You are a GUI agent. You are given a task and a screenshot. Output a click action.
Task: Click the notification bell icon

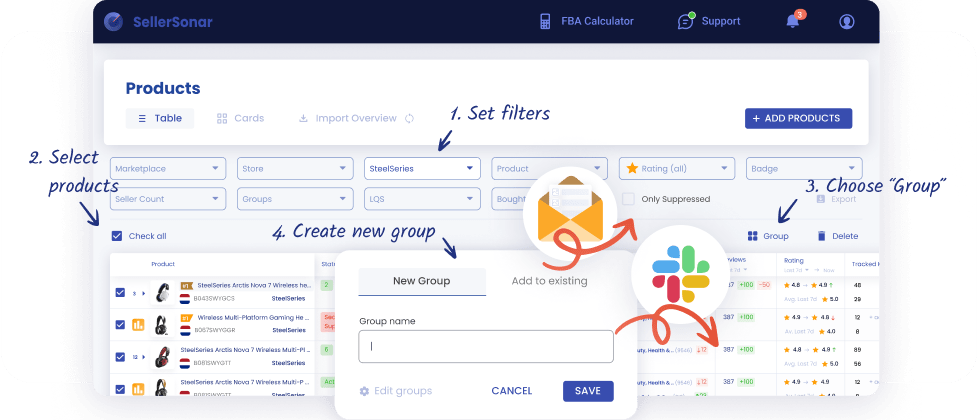coord(793,21)
